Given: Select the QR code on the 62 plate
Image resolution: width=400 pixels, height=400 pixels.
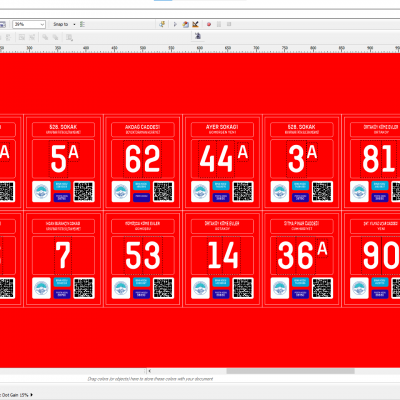Looking at the screenshot, I should (163, 192).
